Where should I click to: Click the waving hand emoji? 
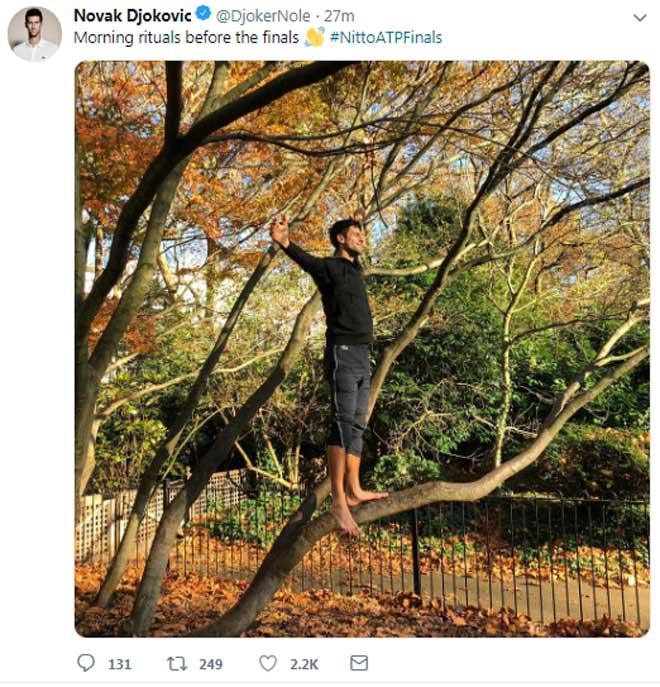(x=315, y=37)
